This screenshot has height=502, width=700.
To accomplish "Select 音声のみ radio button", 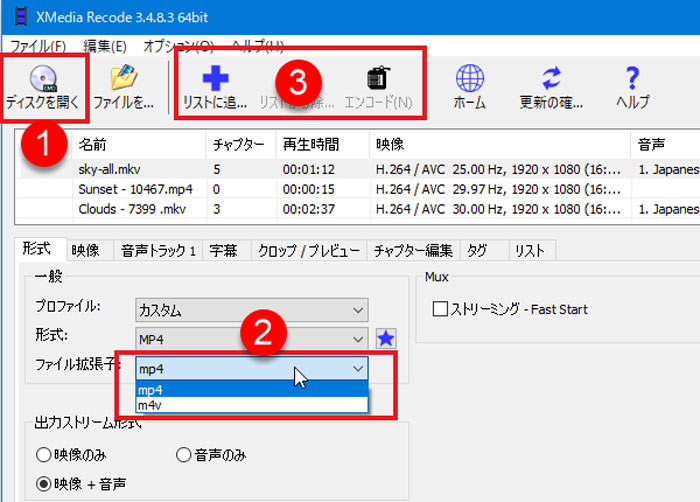I will click(x=183, y=455).
